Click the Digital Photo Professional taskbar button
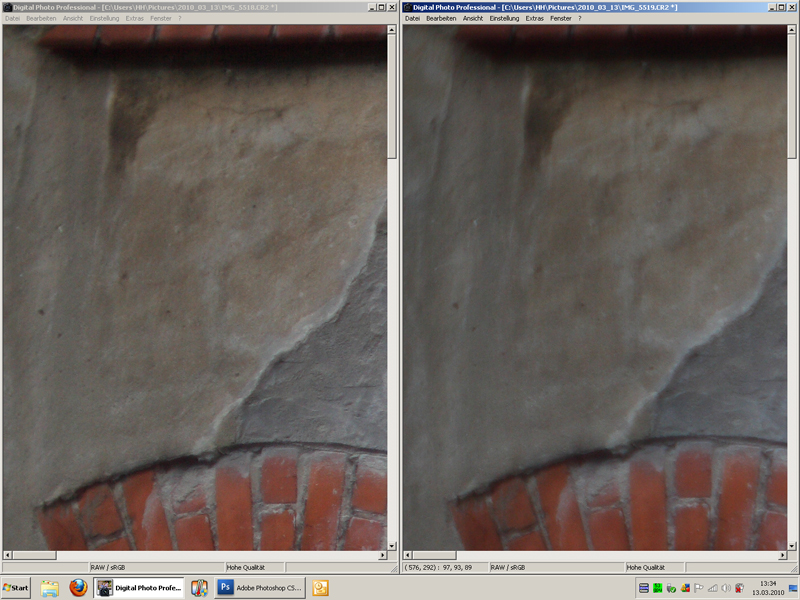The height and width of the screenshot is (600, 800). (x=139, y=588)
